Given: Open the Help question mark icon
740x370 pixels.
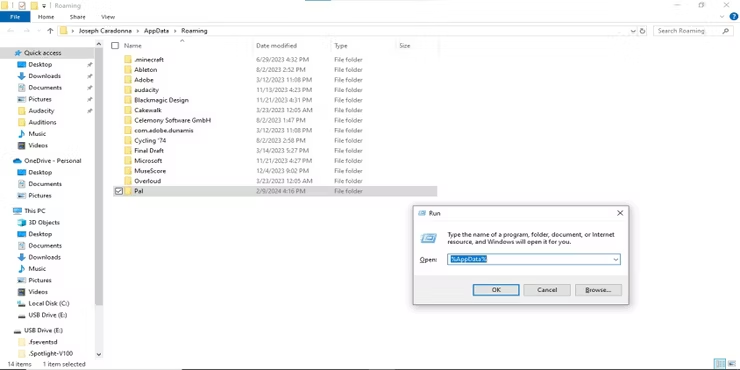Looking at the screenshot, I should click(733, 17).
